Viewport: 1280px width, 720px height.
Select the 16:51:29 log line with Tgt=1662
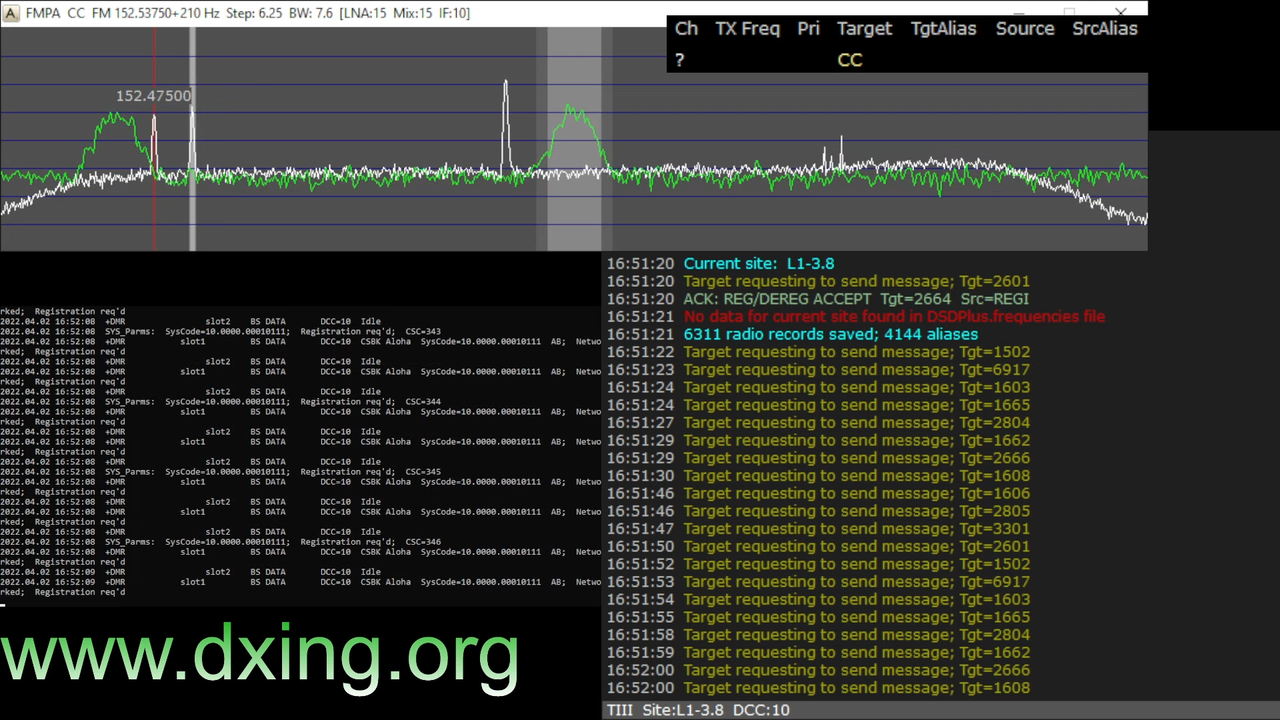818,441
